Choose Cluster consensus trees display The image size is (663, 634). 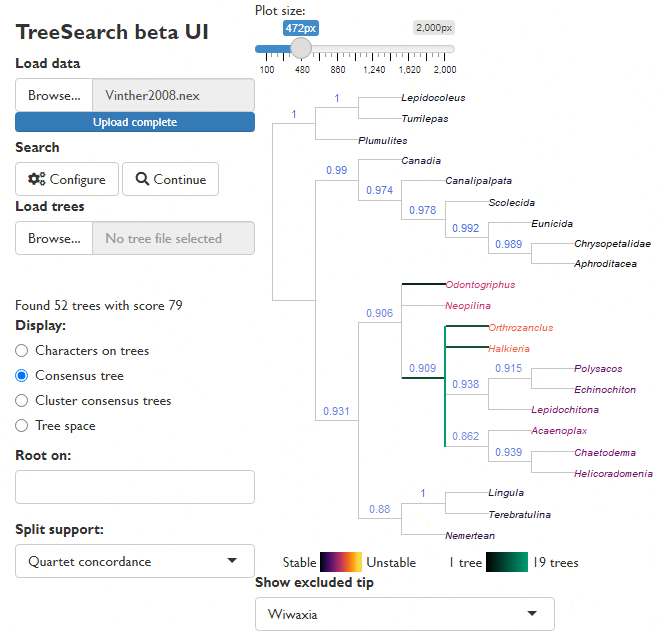tap(22, 401)
